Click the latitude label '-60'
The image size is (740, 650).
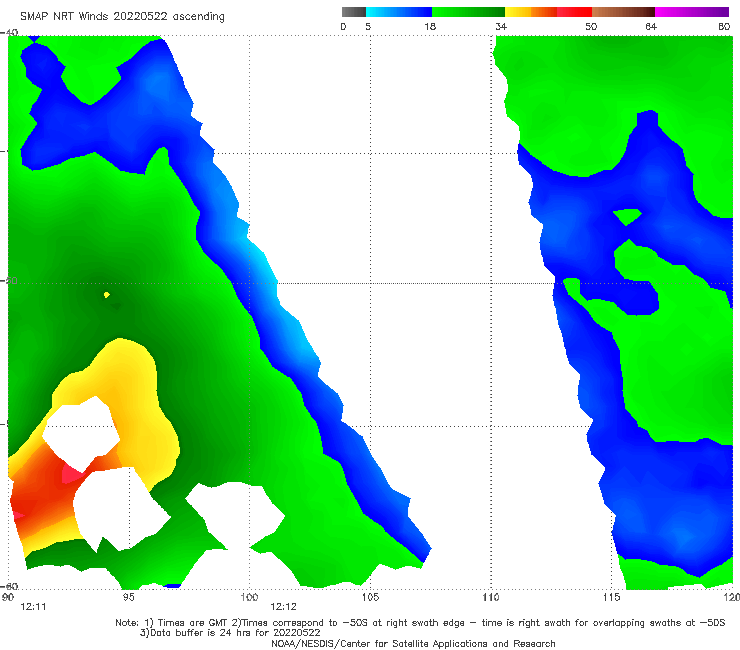point(9,586)
